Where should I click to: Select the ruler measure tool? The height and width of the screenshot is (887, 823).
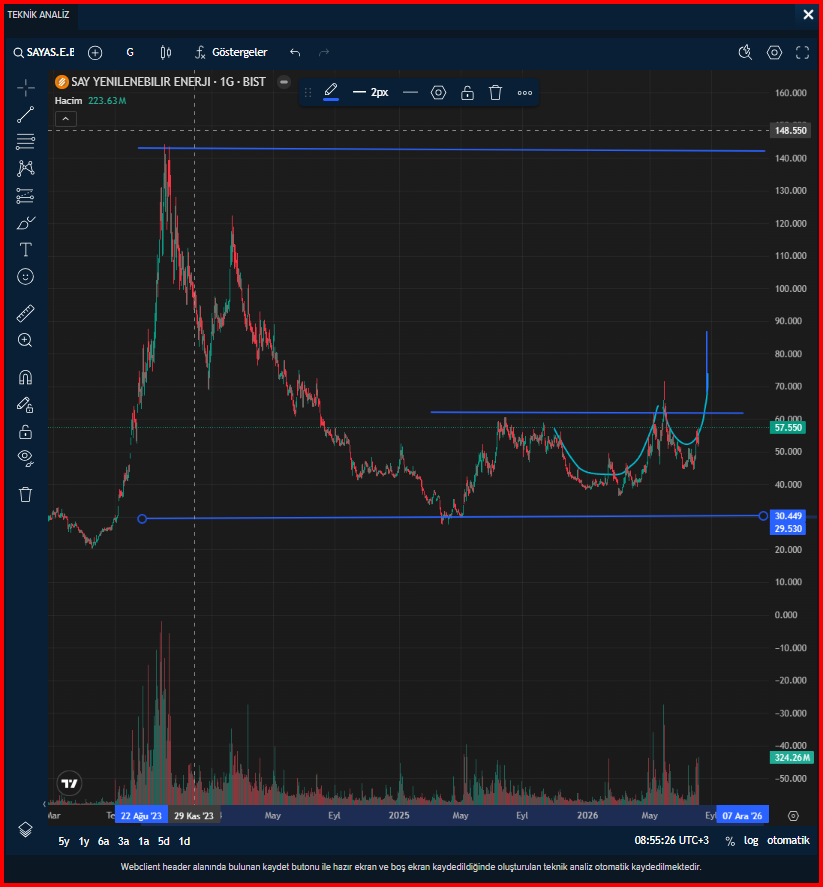[x=25, y=313]
